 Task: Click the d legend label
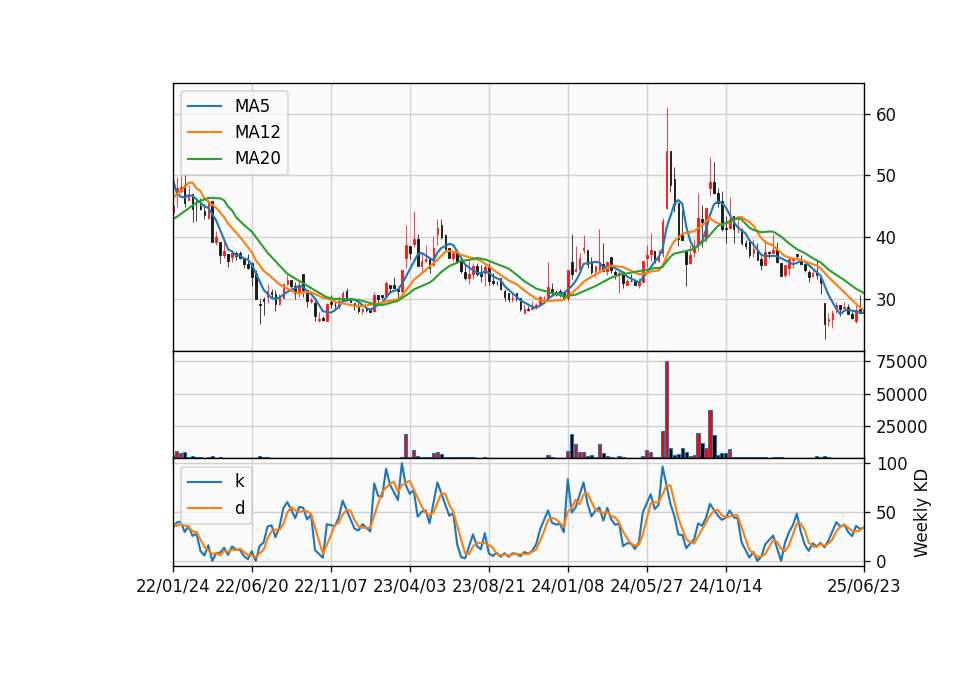coord(239,508)
